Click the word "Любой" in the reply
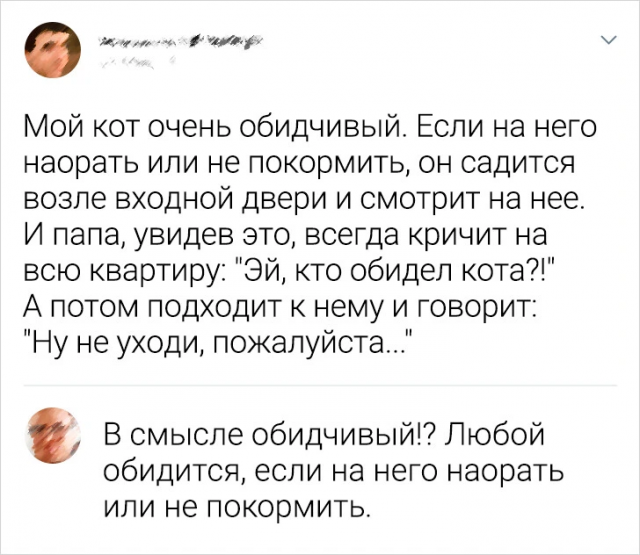640x555 pixels. (496, 435)
